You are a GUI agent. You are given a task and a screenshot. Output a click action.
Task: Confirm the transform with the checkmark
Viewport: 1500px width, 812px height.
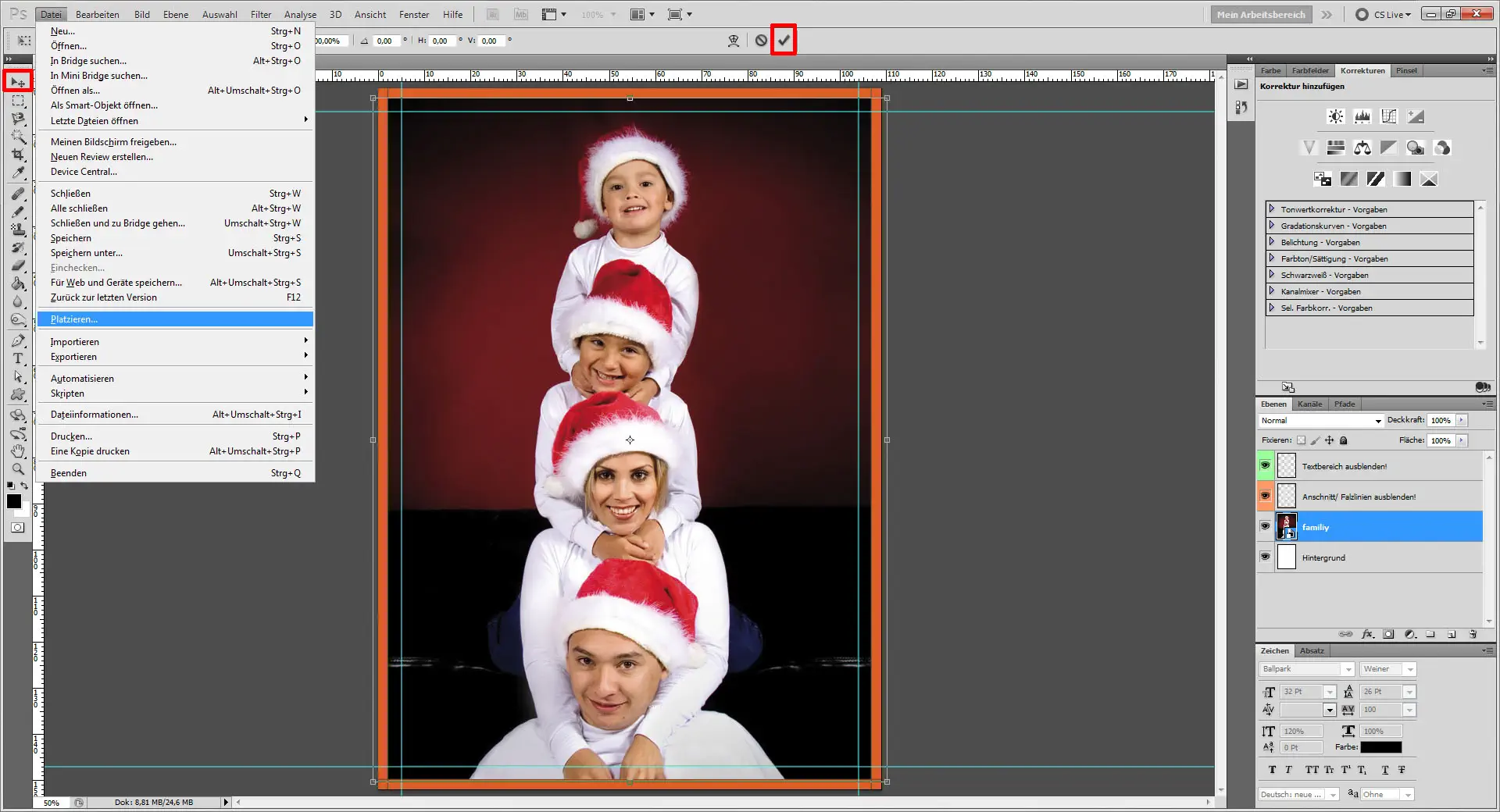click(784, 40)
